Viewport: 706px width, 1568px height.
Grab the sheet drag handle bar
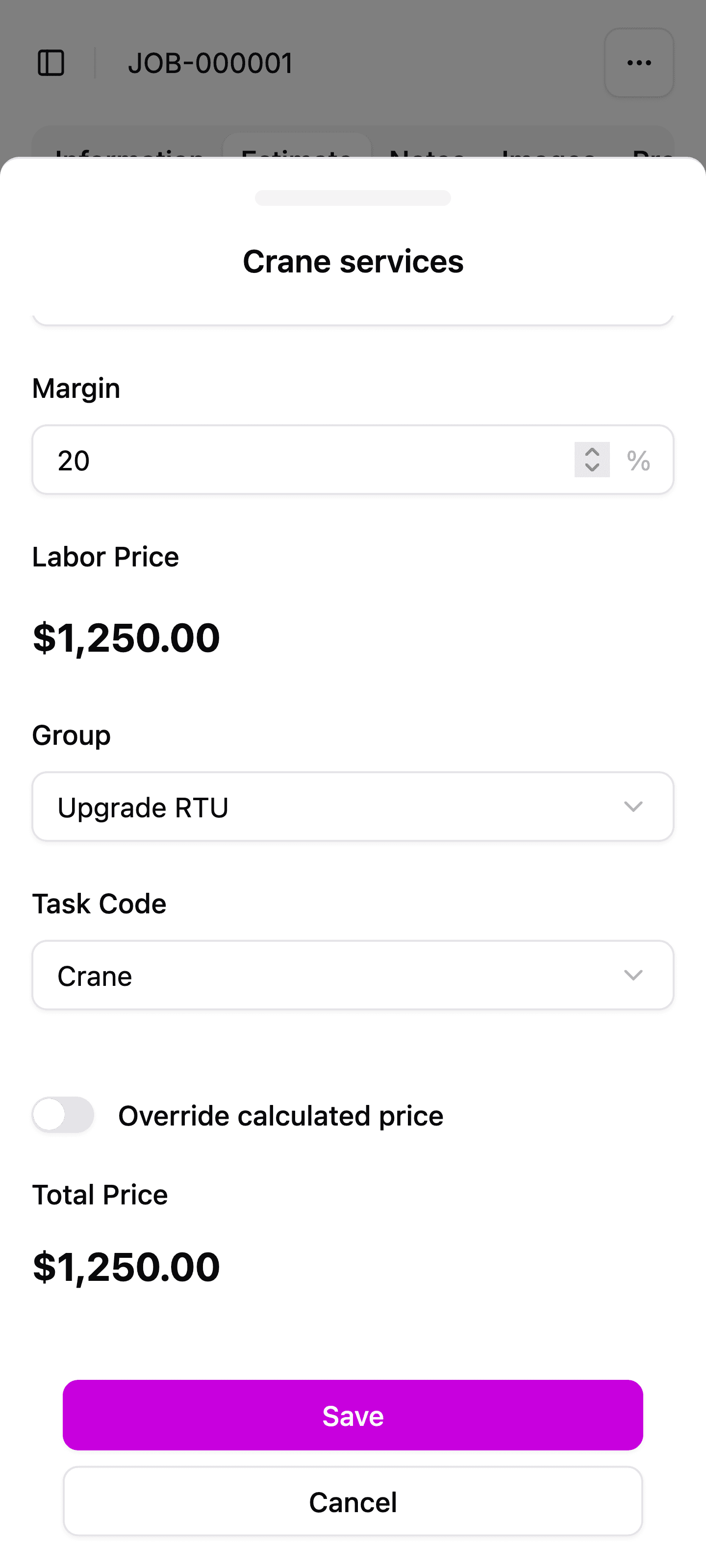click(x=353, y=198)
